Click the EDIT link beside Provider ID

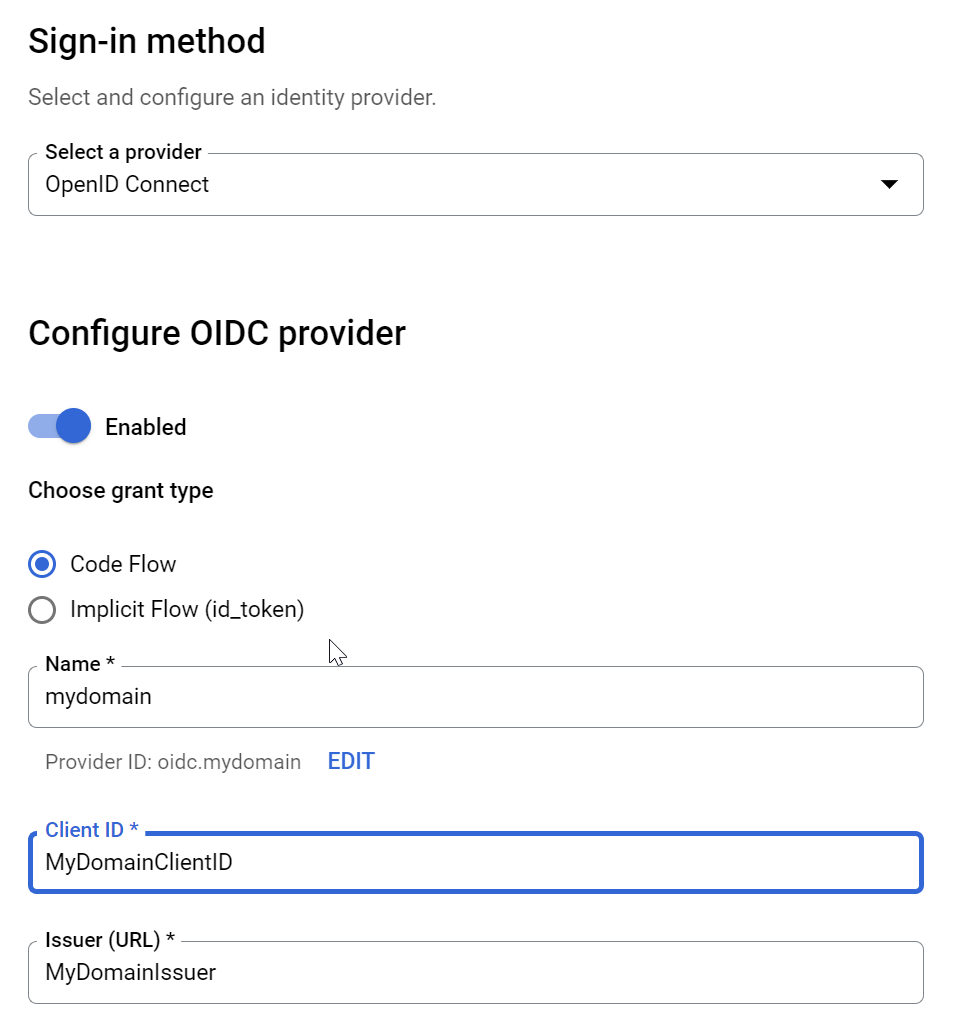pyautogui.click(x=350, y=761)
